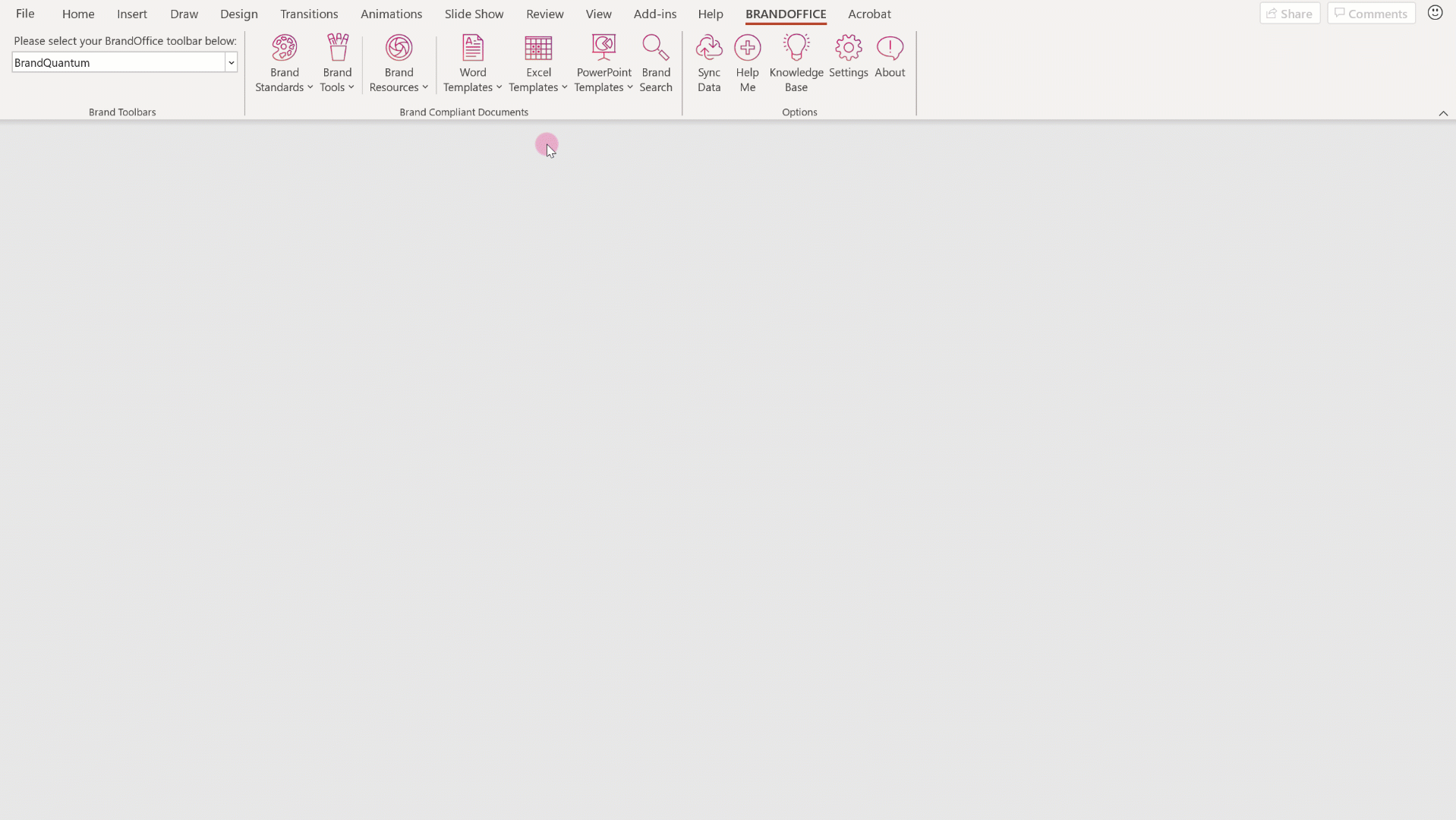This screenshot has width=1456, height=820.
Task: Expand PowerPoint Templates dropdown chevron
Action: coord(629,87)
